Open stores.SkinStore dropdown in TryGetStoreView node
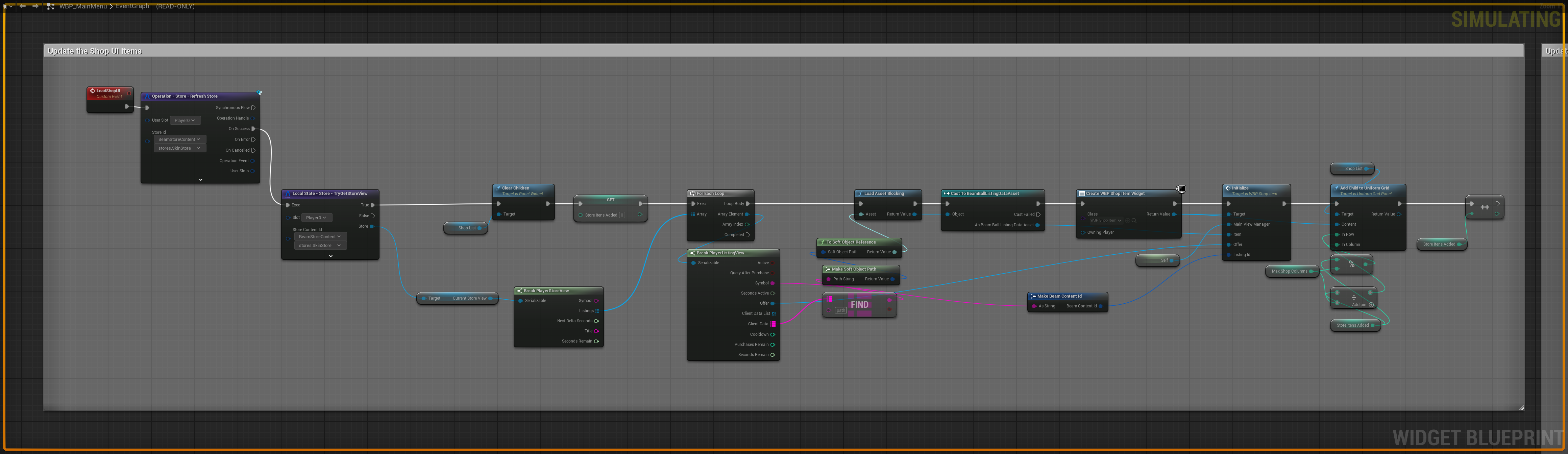The image size is (1568, 454). (x=320, y=245)
